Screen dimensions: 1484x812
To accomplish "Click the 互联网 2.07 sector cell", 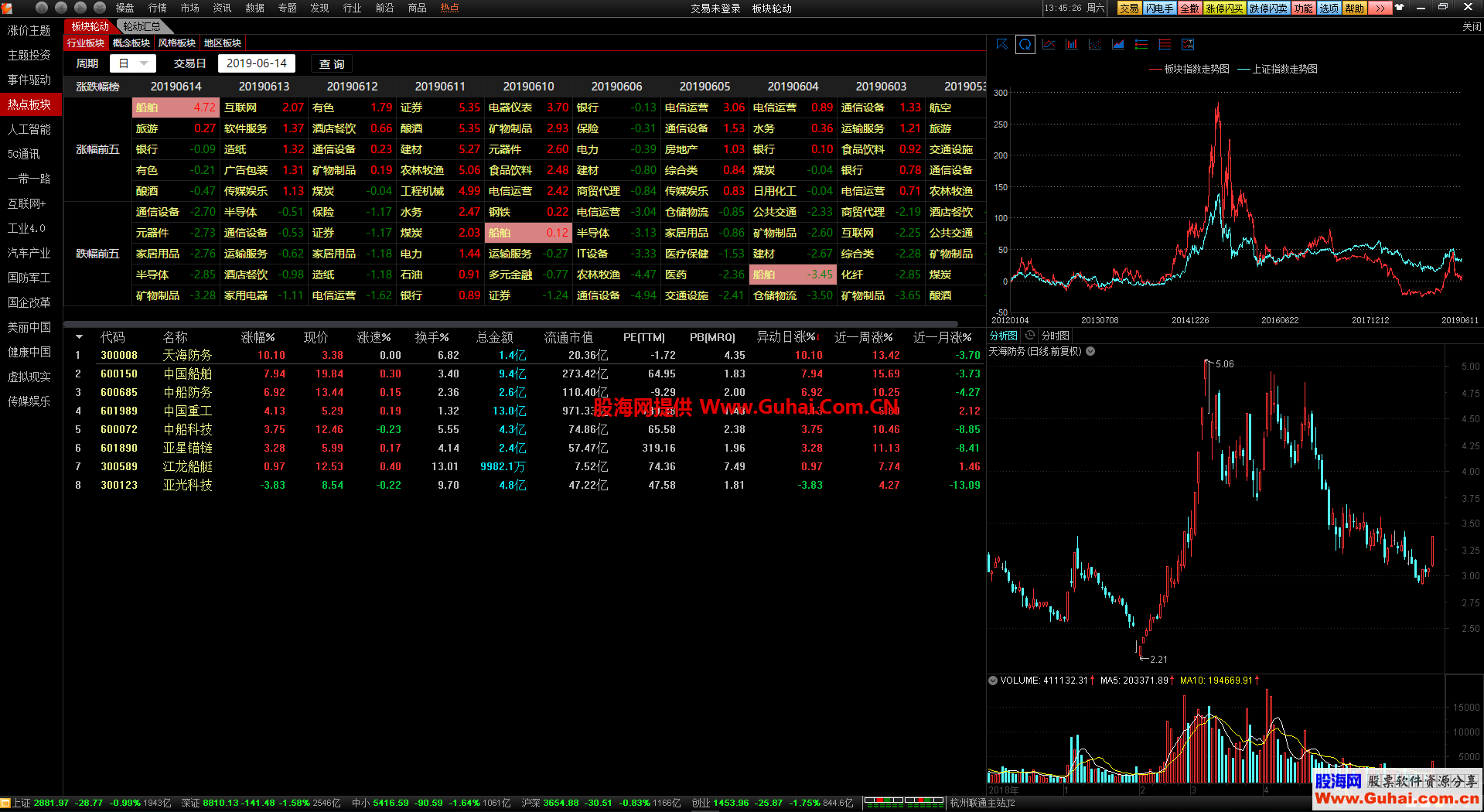I will tap(264, 107).
